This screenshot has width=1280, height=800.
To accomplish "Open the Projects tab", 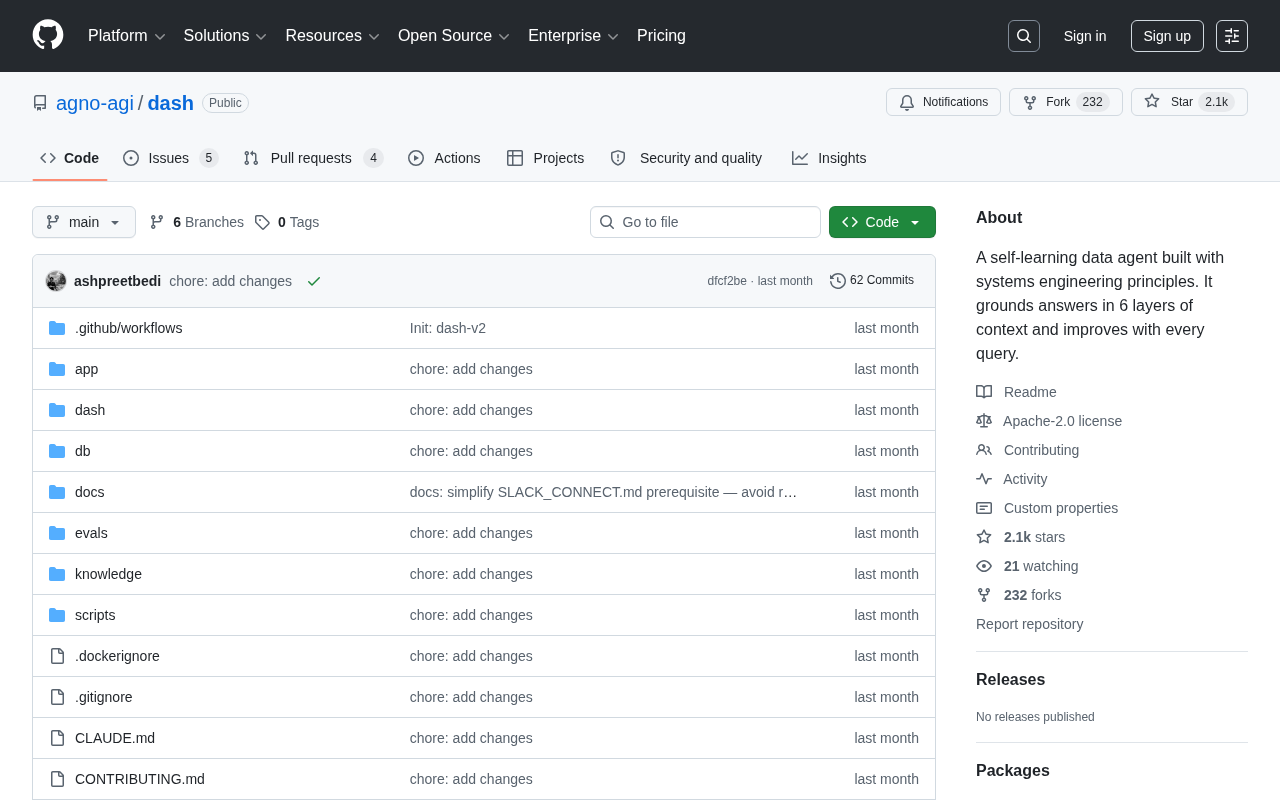I will click(x=546, y=158).
